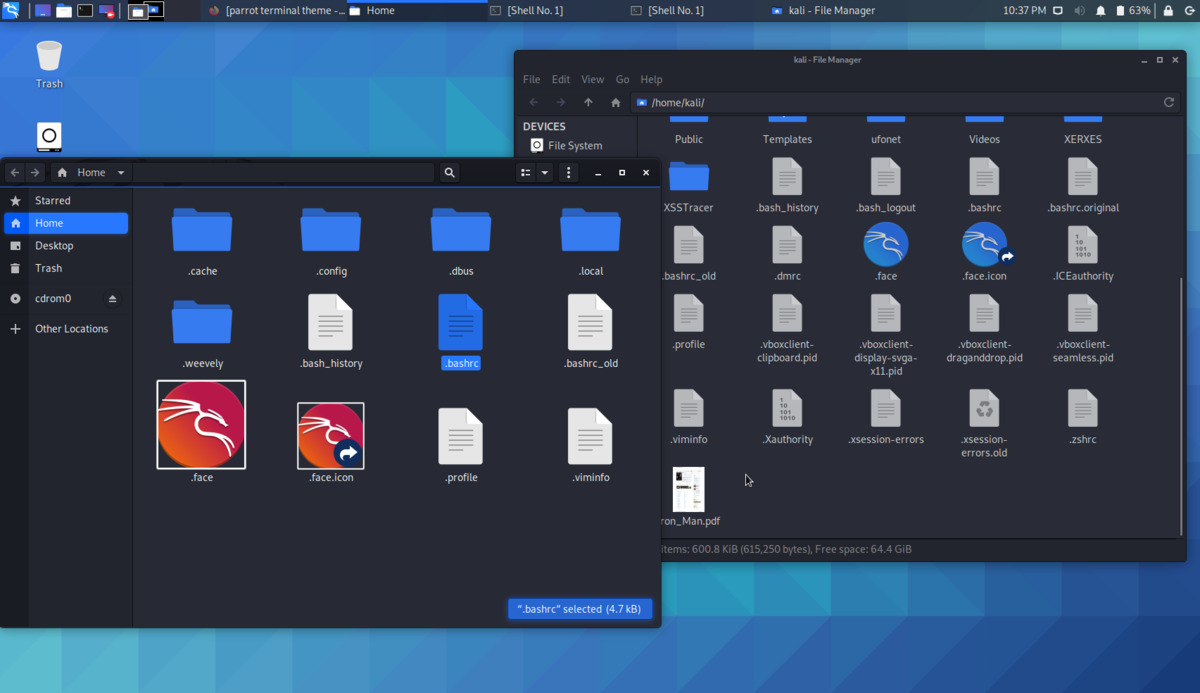Image resolution: width=1200 pixels, height=693 pixels.
Task: Select the .config folder
Action: [x=331, y=241]
